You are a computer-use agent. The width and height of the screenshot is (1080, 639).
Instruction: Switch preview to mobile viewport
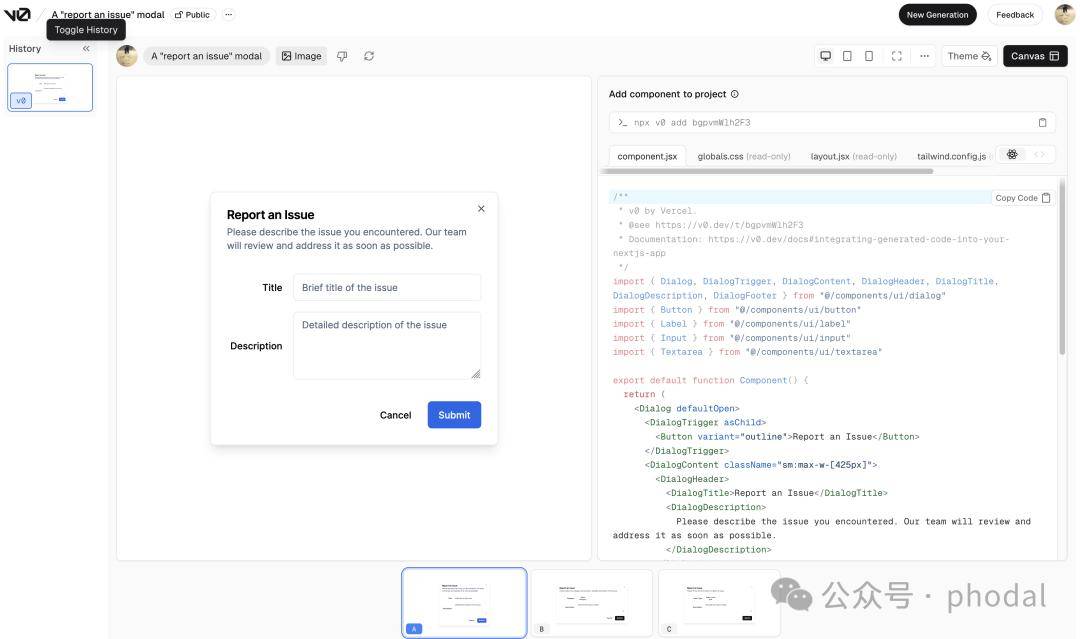pos(869,56)
